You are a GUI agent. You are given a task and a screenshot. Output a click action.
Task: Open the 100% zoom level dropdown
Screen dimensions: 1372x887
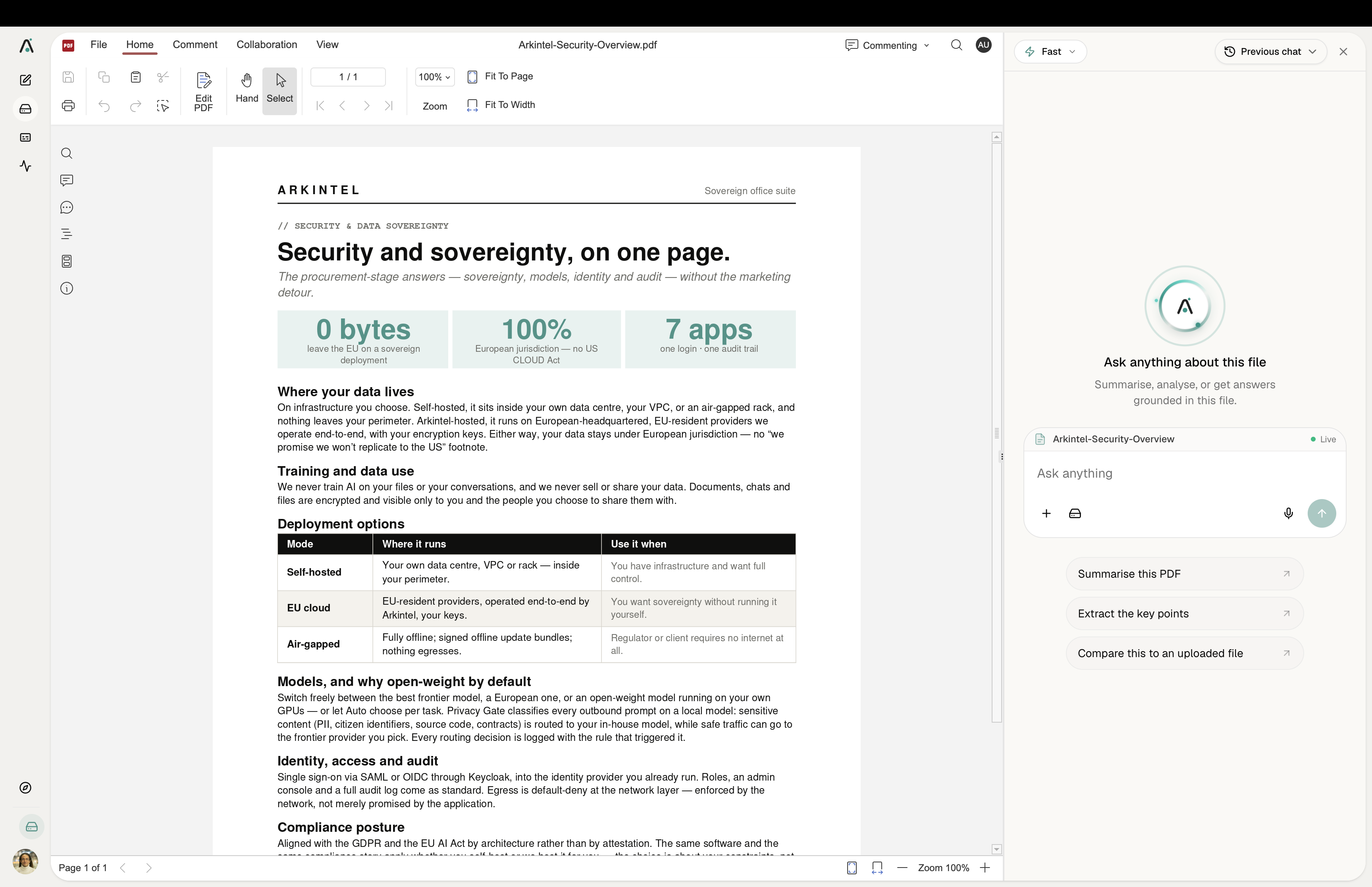[435, 77]
